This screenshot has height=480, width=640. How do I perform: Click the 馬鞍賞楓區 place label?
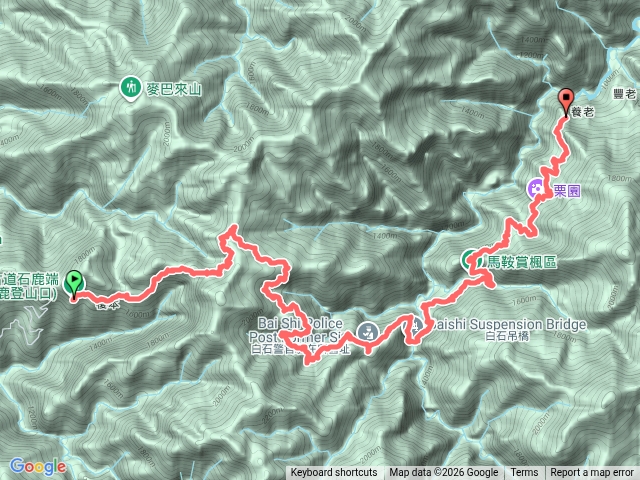click(522, 262)
